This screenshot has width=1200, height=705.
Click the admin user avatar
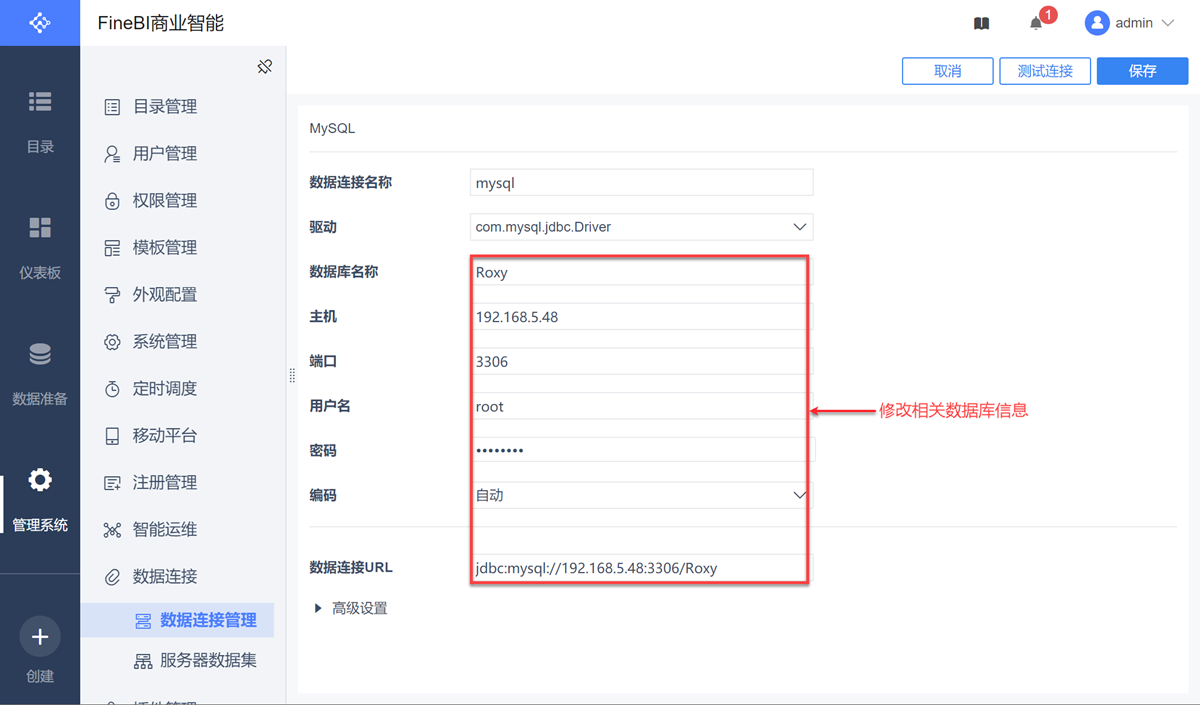tap(1097, 22)
